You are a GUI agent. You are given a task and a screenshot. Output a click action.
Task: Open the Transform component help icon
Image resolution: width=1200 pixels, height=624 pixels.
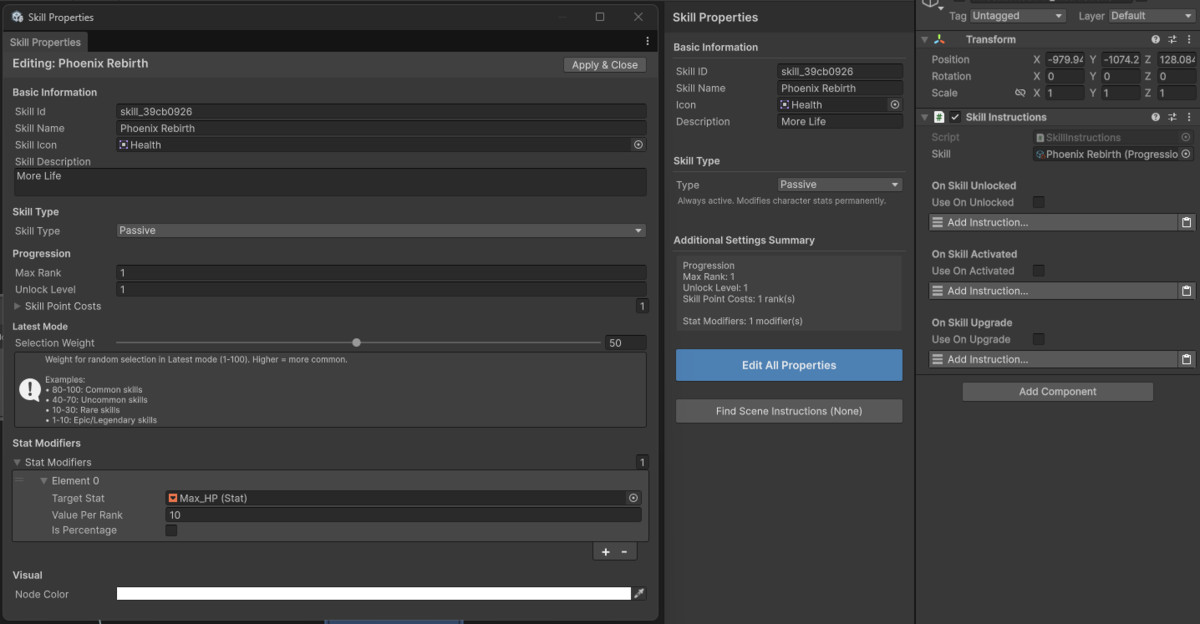(1156, 39)
